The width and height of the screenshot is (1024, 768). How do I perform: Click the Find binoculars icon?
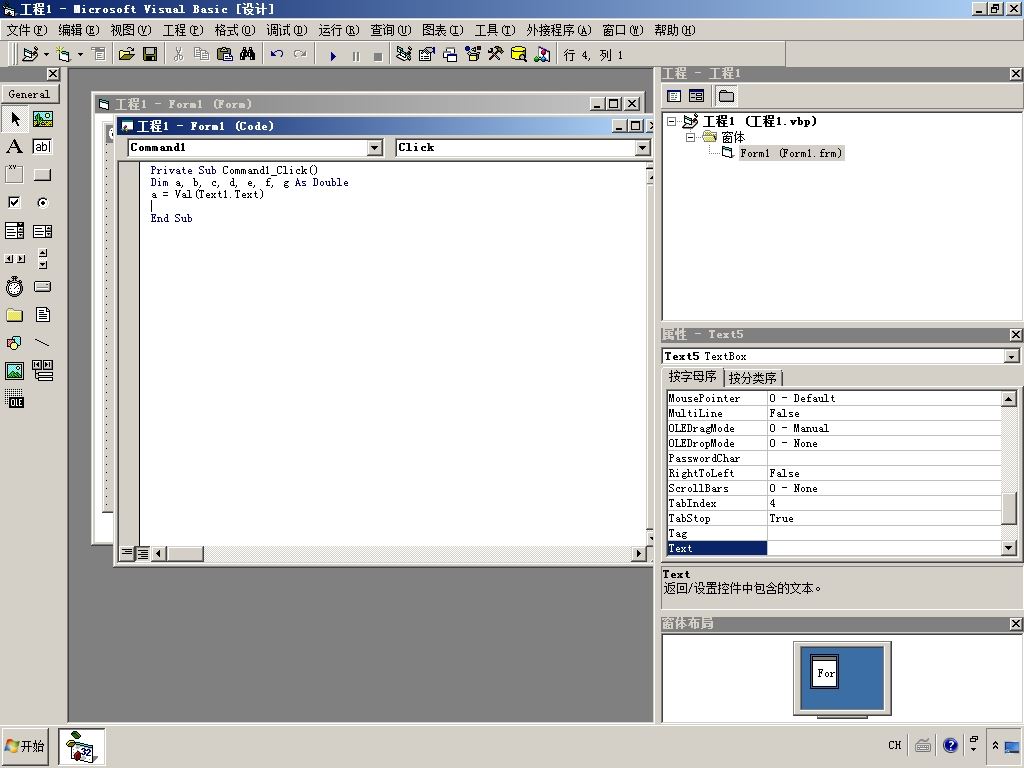pos(248,55)
